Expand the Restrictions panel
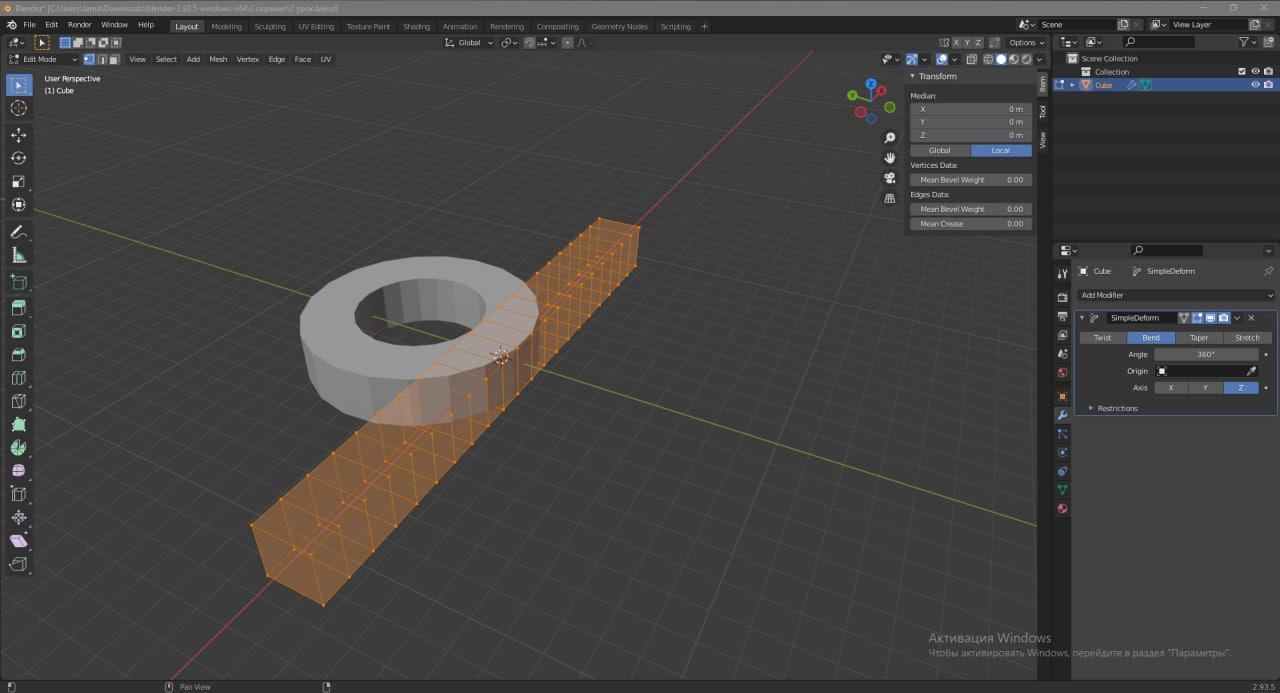This screenshot has width=1280, height=693. coord(1117,408)
